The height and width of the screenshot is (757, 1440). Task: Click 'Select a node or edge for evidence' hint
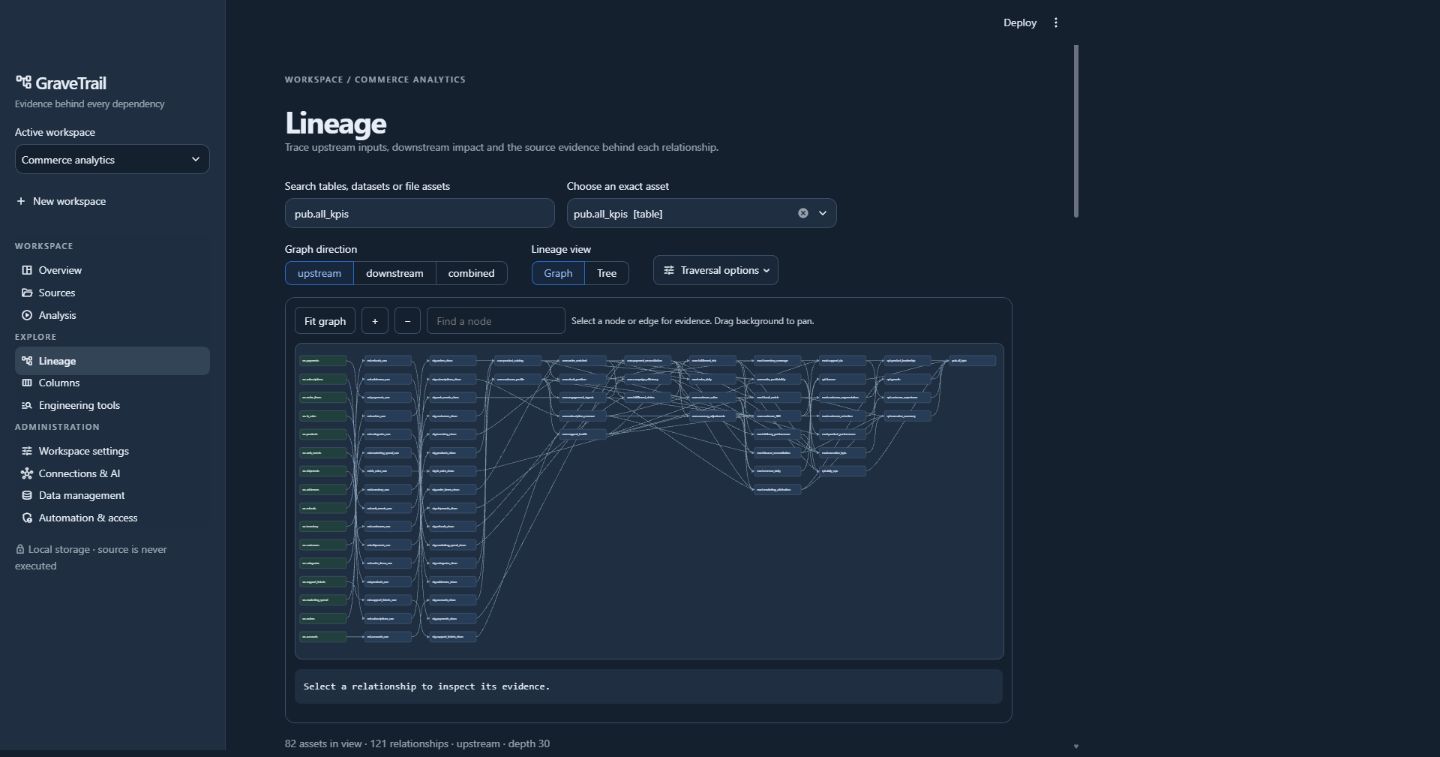point(641,321)
